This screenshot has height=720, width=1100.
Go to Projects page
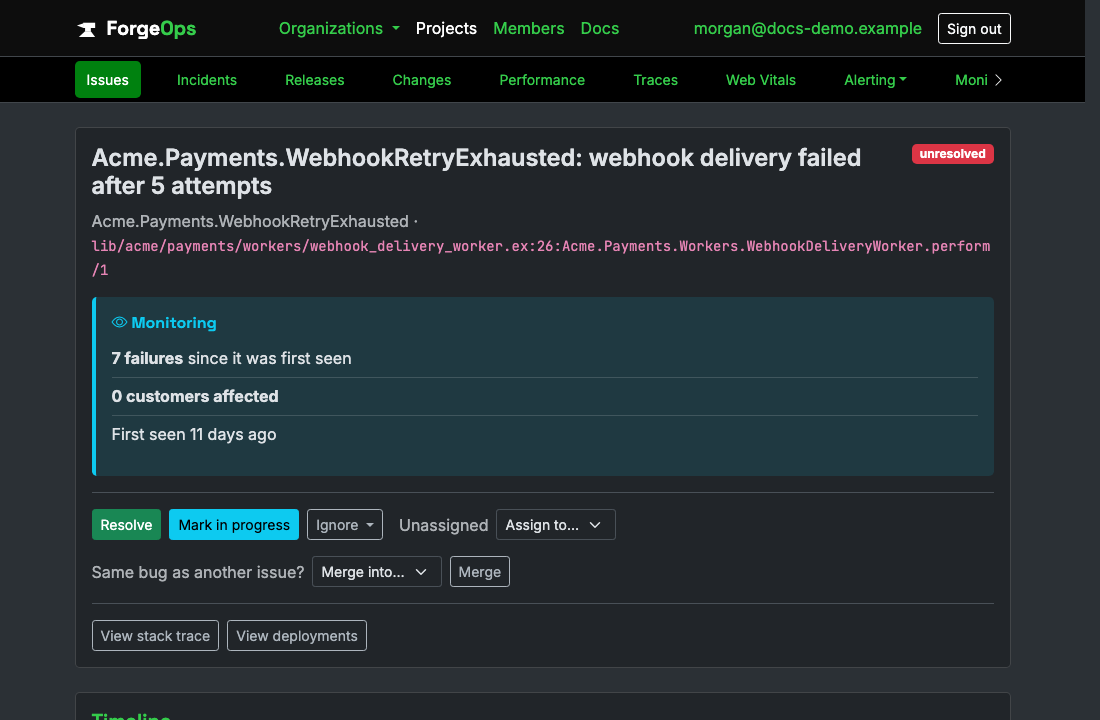446,29
